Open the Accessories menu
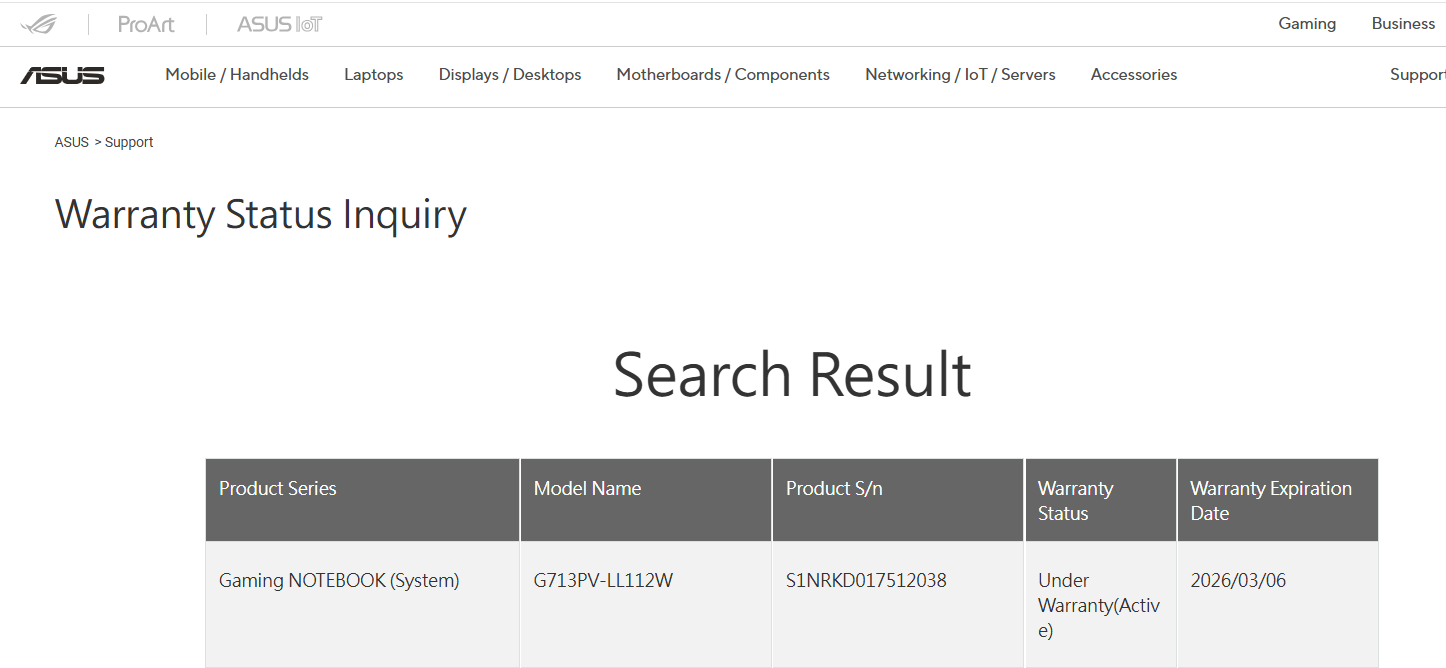The height and width of the screenshot is (668, 1446). pos(1134,75)
